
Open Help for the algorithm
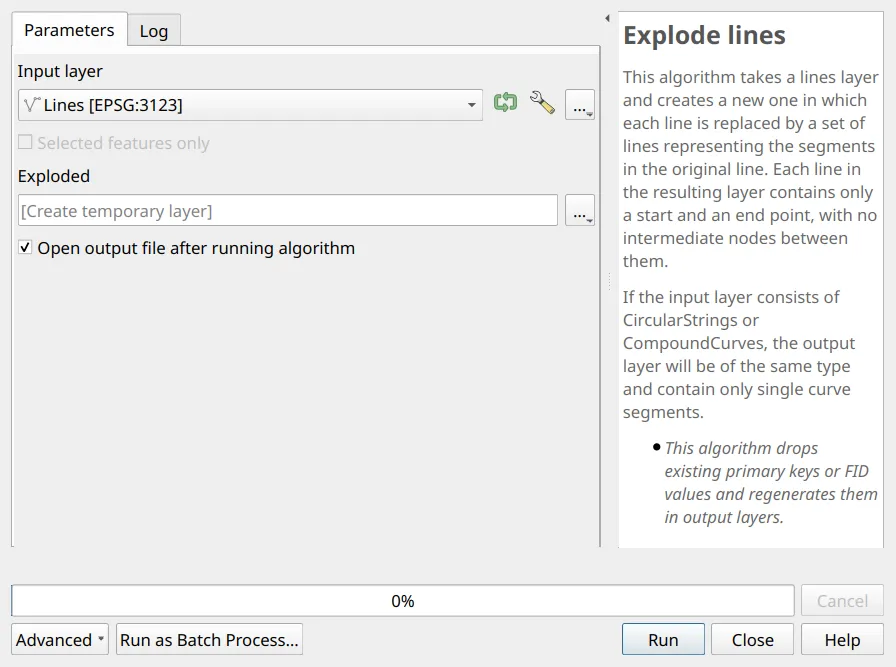click(x=842, y=640)
